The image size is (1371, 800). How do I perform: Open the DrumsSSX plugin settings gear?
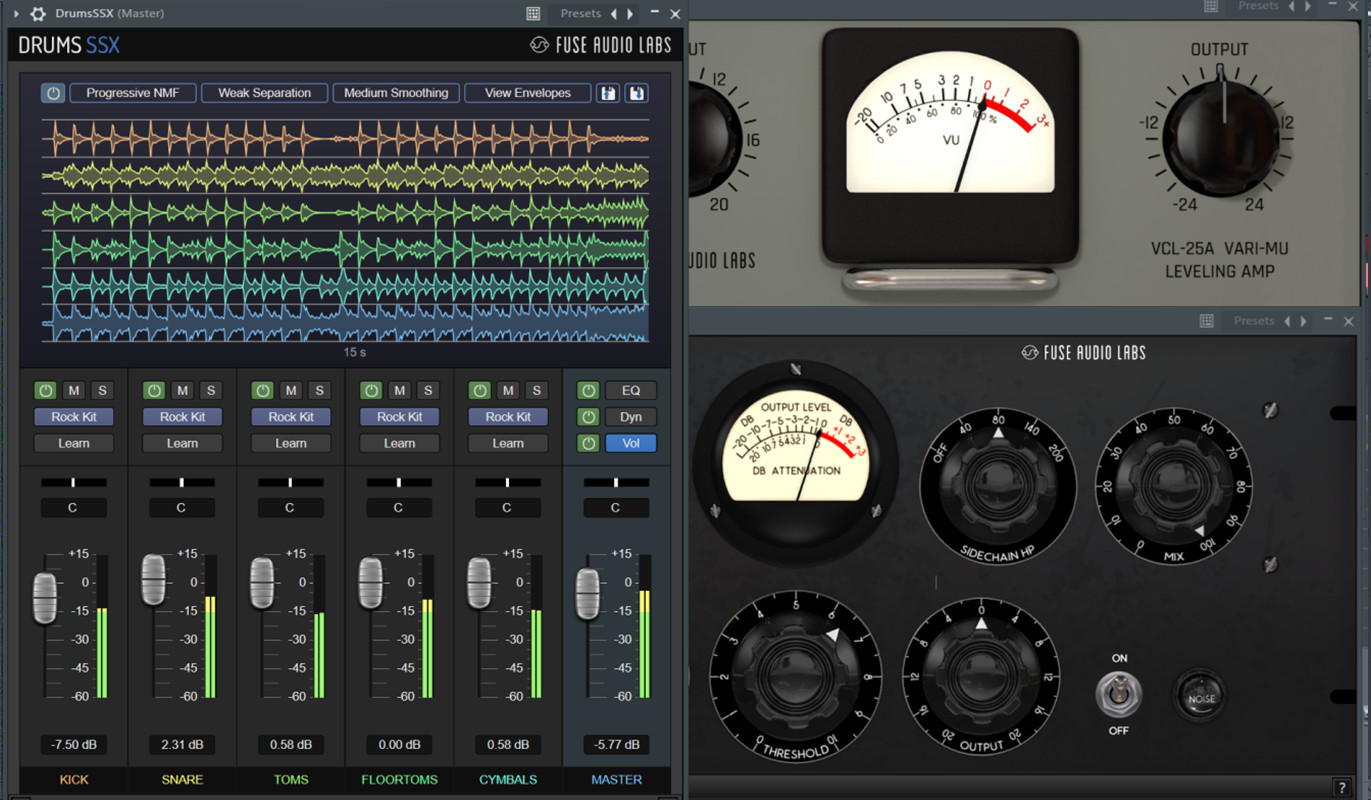point(38,14)
